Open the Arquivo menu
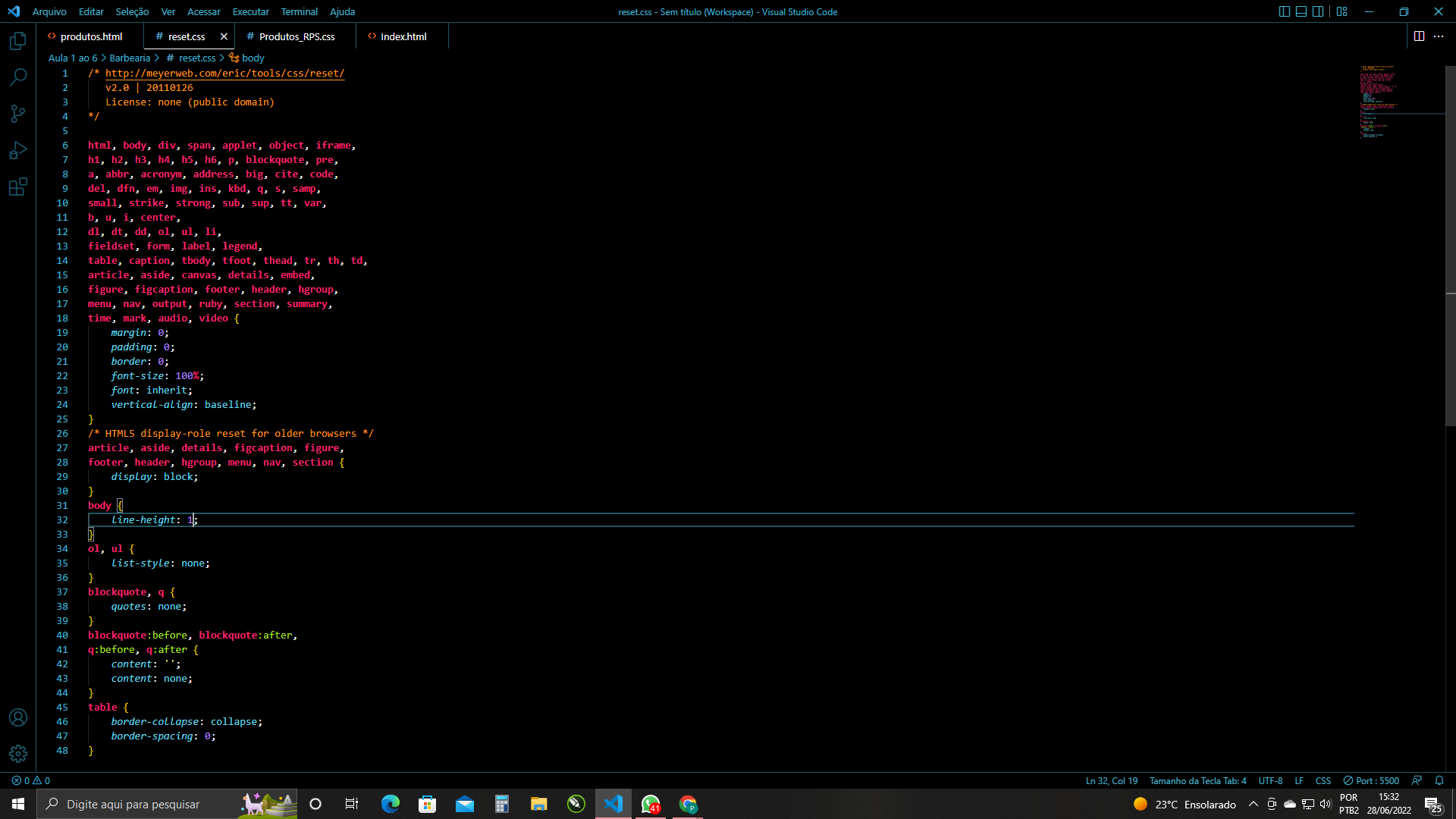This screenshot has width=1456, height=819. (49, 11)
